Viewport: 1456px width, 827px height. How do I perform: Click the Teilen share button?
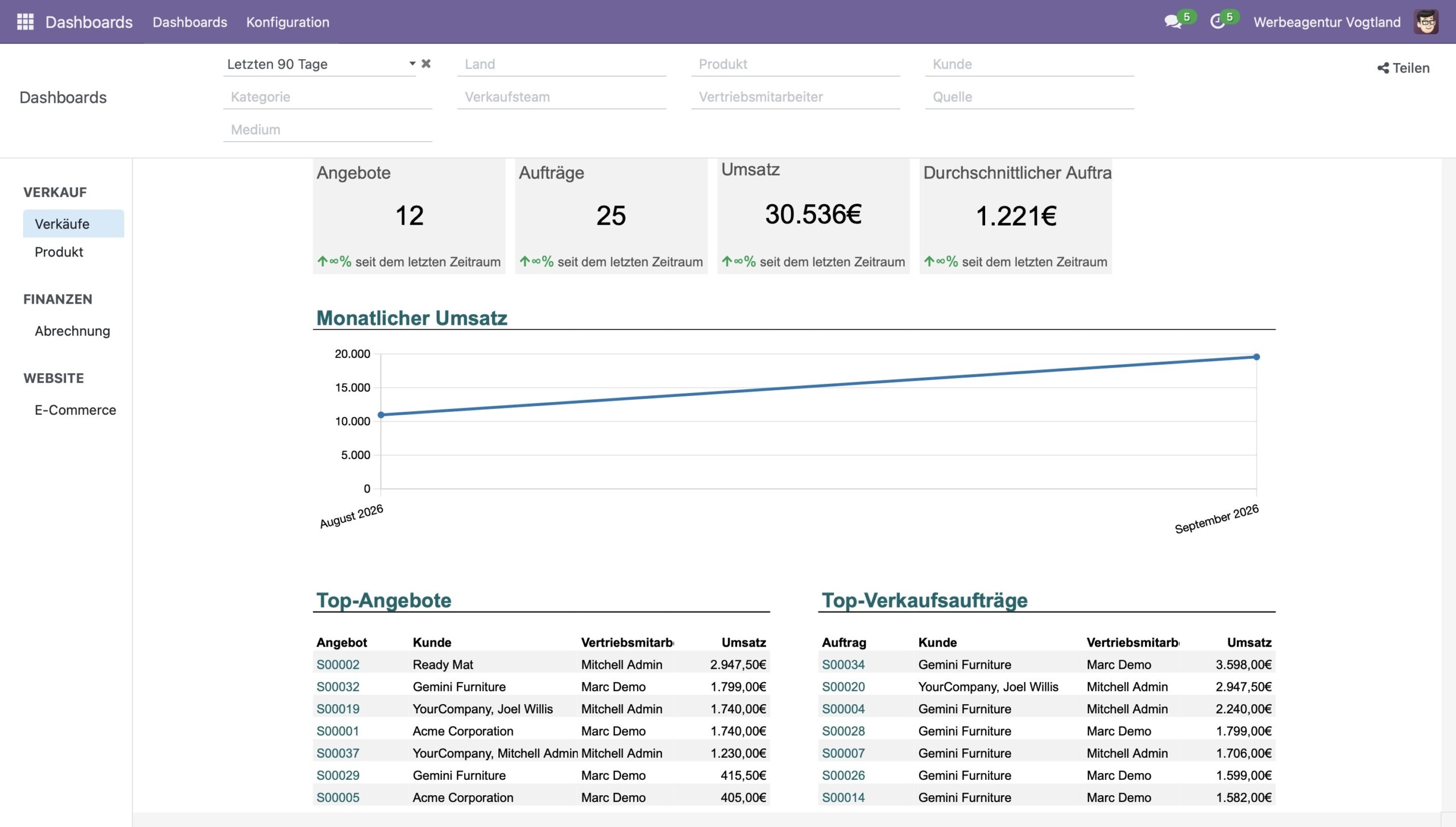click(1403, 68)
